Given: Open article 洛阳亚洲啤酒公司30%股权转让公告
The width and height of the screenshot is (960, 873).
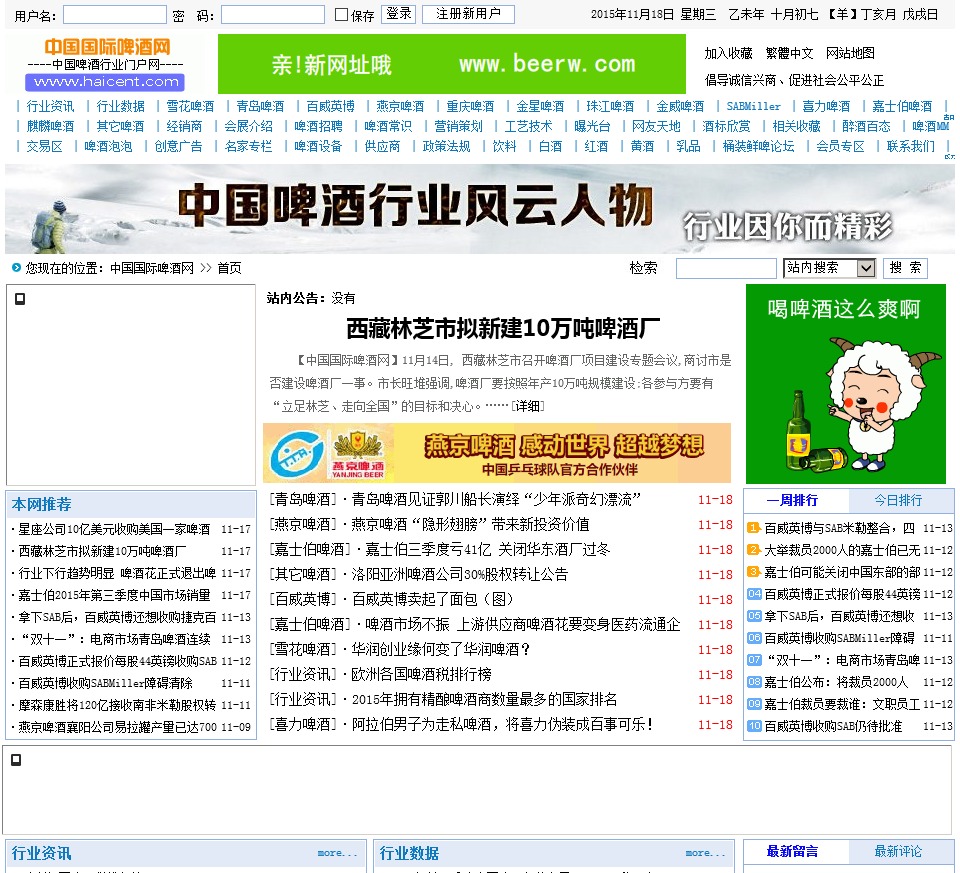Looking at the screenshot, I should click(x=459, y=575).
